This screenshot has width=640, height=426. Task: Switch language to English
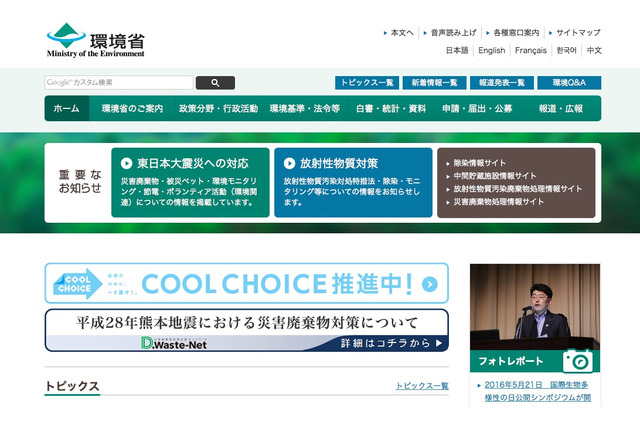[492, 51]
